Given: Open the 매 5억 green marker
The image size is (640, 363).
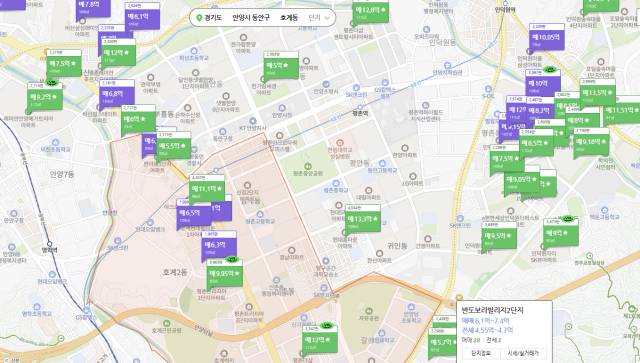Looking at the screenshot, I should 281,65.
